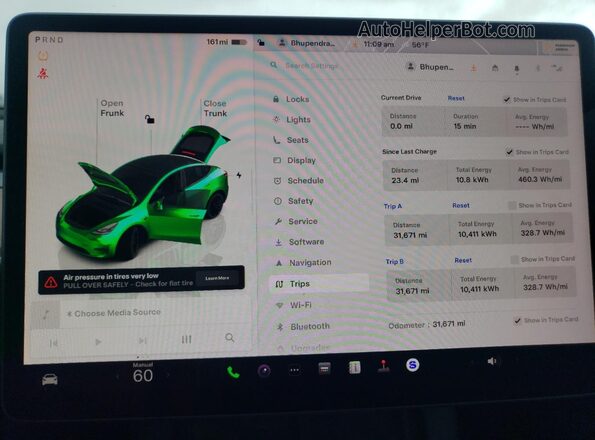
Task: Toggle Odometer Show in Trips Card
Action: click(517, 321)
